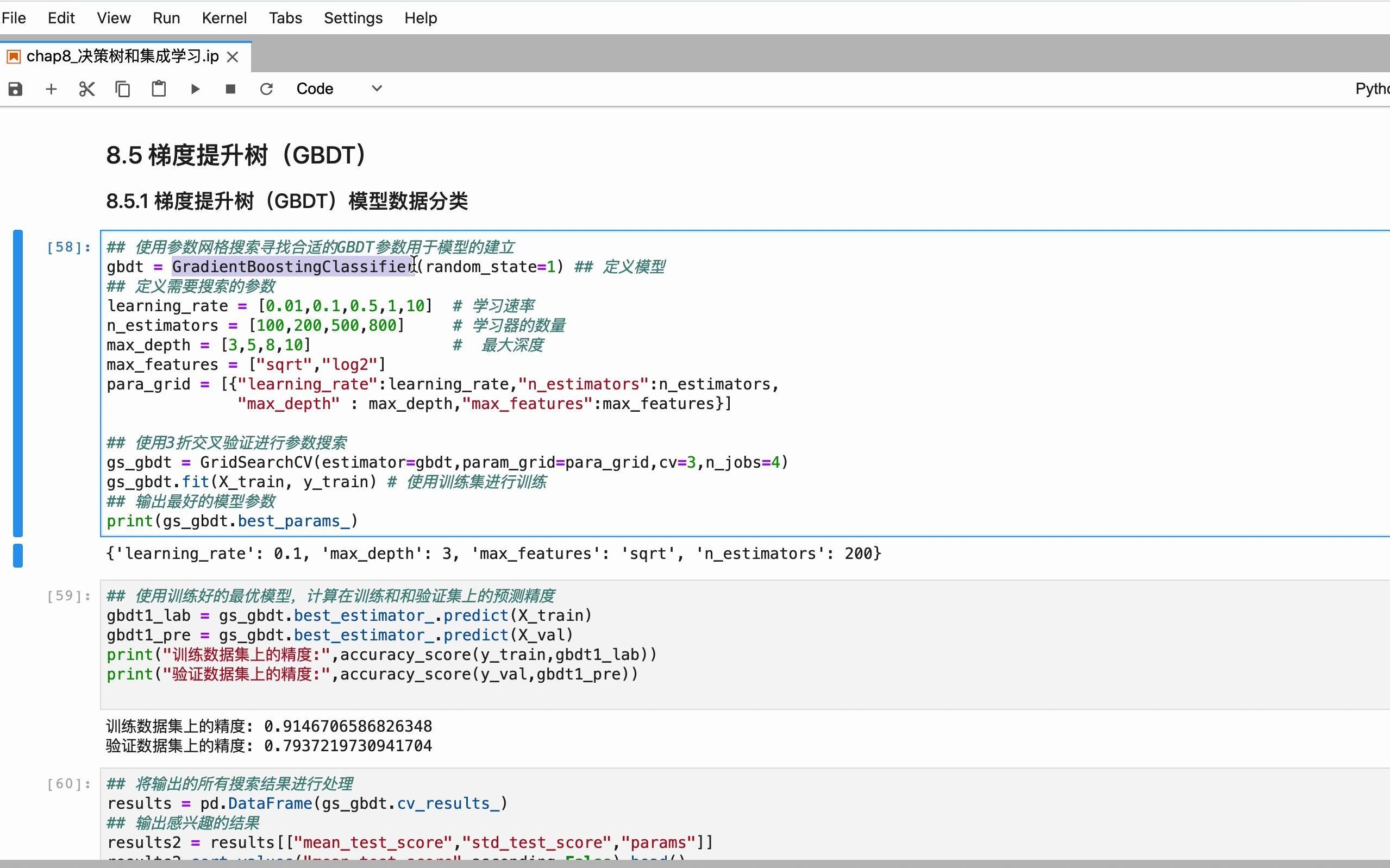Click the results = pd.DataFrame line
The image size is (1390, 868).
pyautogui.click(x=307, y=804)
